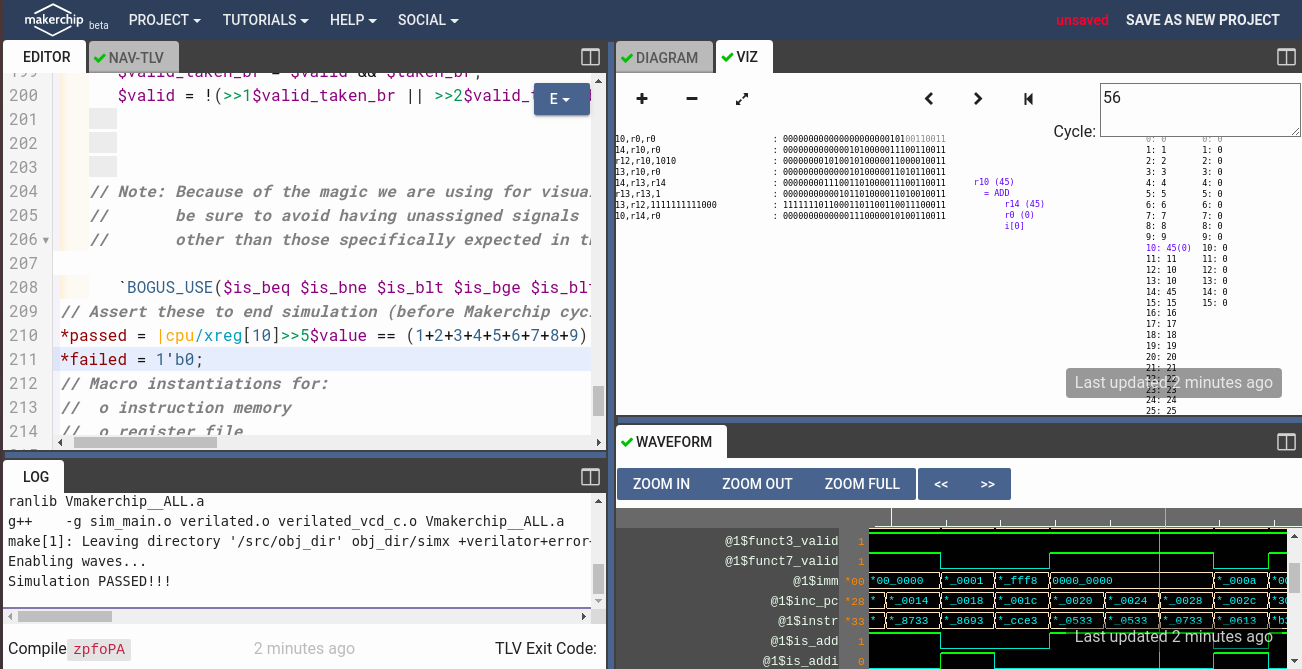The height and width of the screenshot is (669, 1302).
Task: Click the r10 (45) label in VIZ
Action: click(x=994, y=182)
